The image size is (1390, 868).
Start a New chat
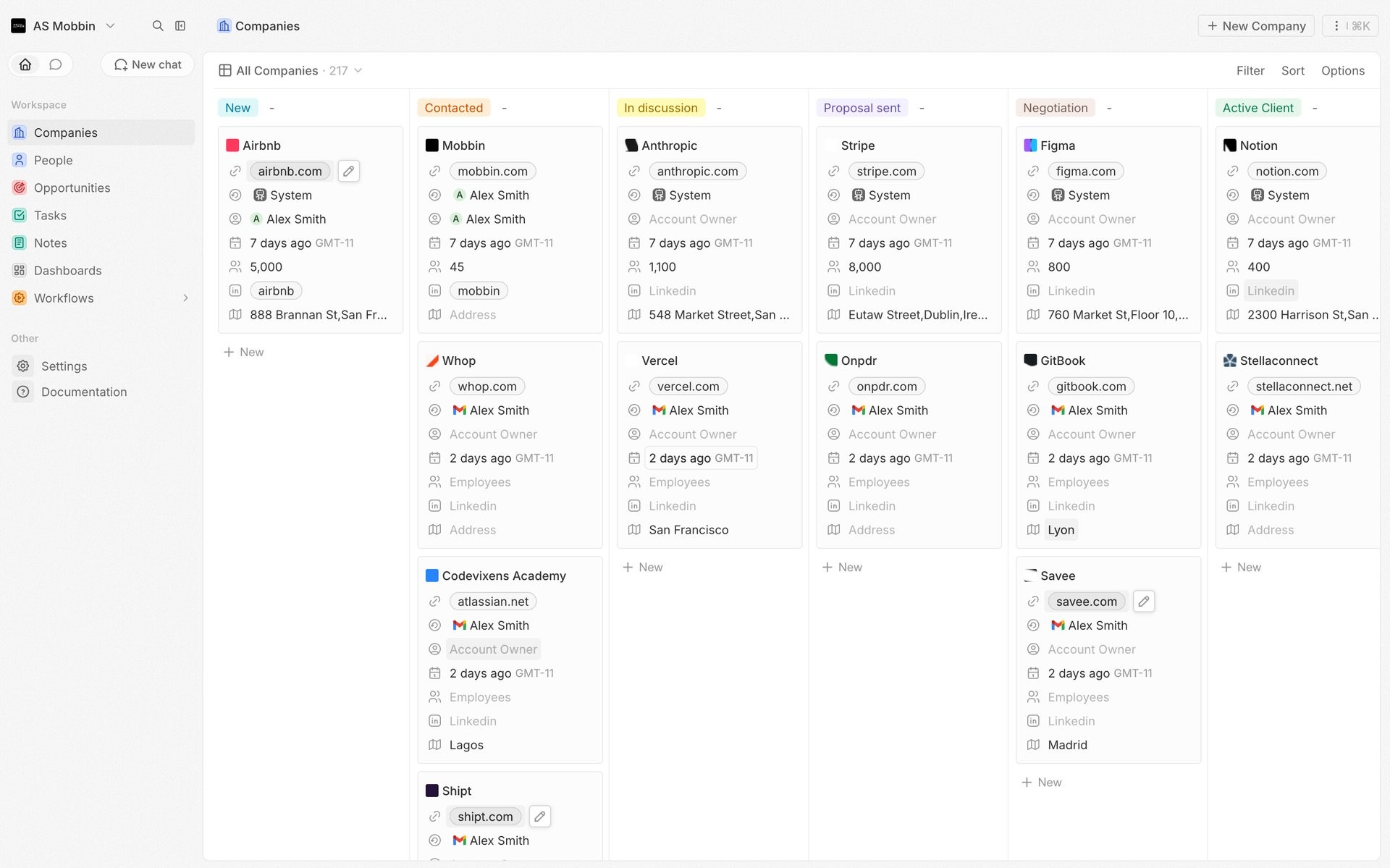(148, 64)
